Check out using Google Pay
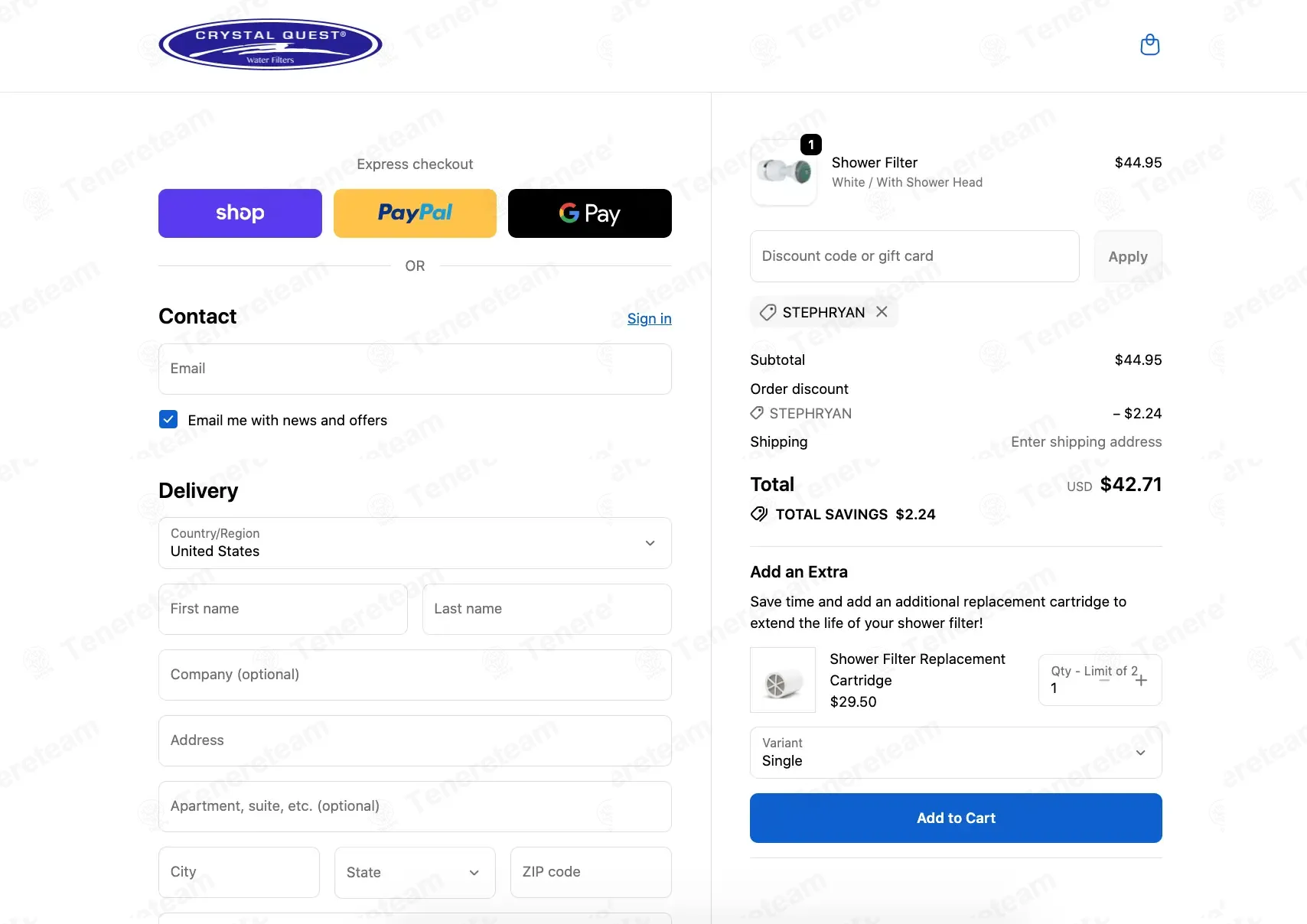 tap(589, 213)
